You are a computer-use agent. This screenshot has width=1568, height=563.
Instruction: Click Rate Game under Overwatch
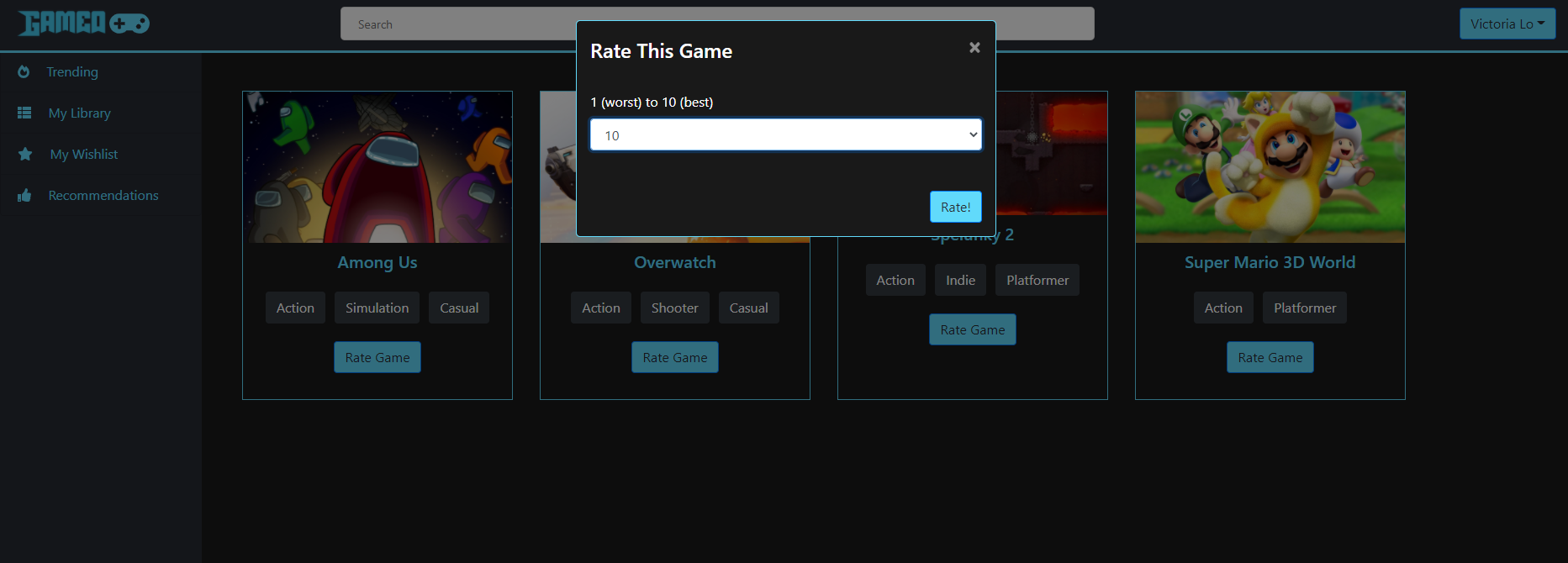(x=675, y=357)
